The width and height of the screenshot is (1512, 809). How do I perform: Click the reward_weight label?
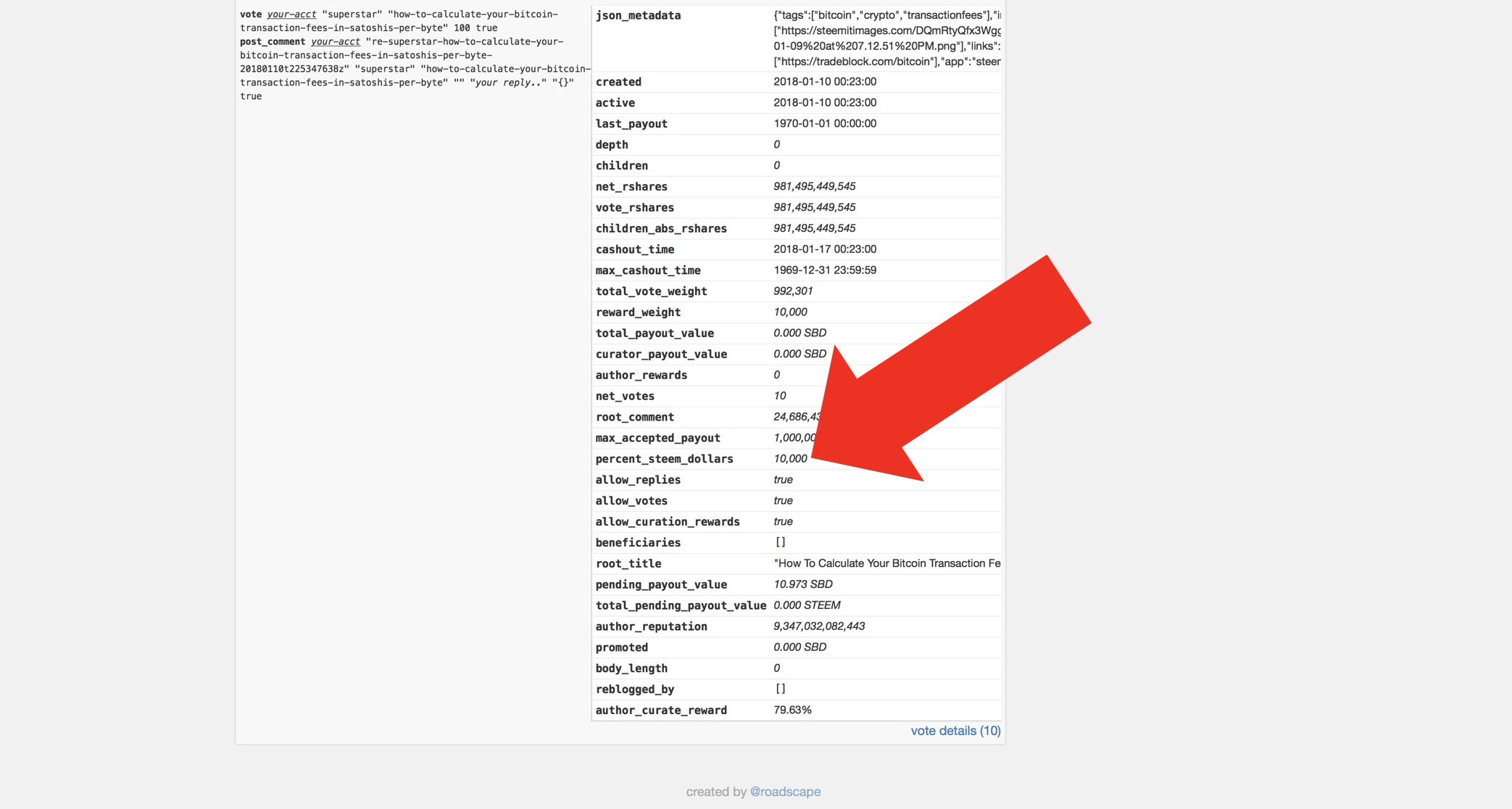(x=638, y=312)
